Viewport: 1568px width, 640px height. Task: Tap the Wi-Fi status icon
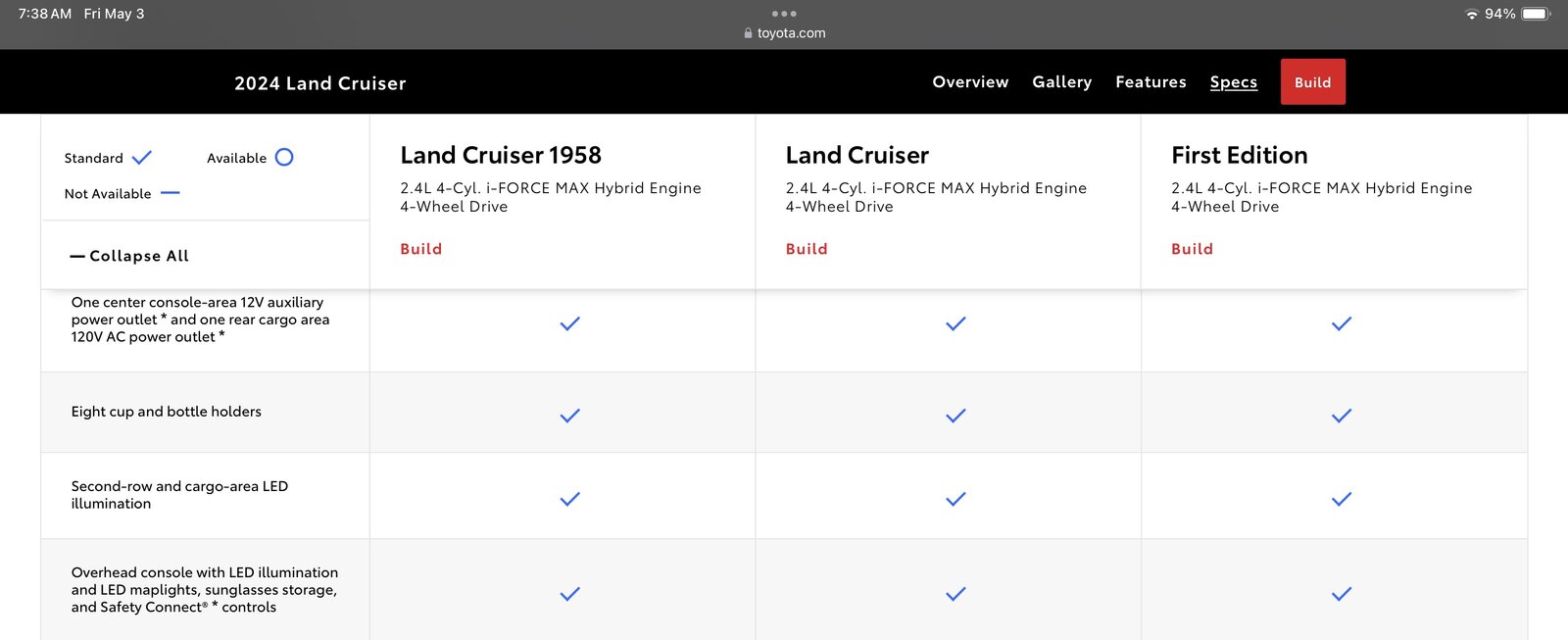(x=1472, y=14)
